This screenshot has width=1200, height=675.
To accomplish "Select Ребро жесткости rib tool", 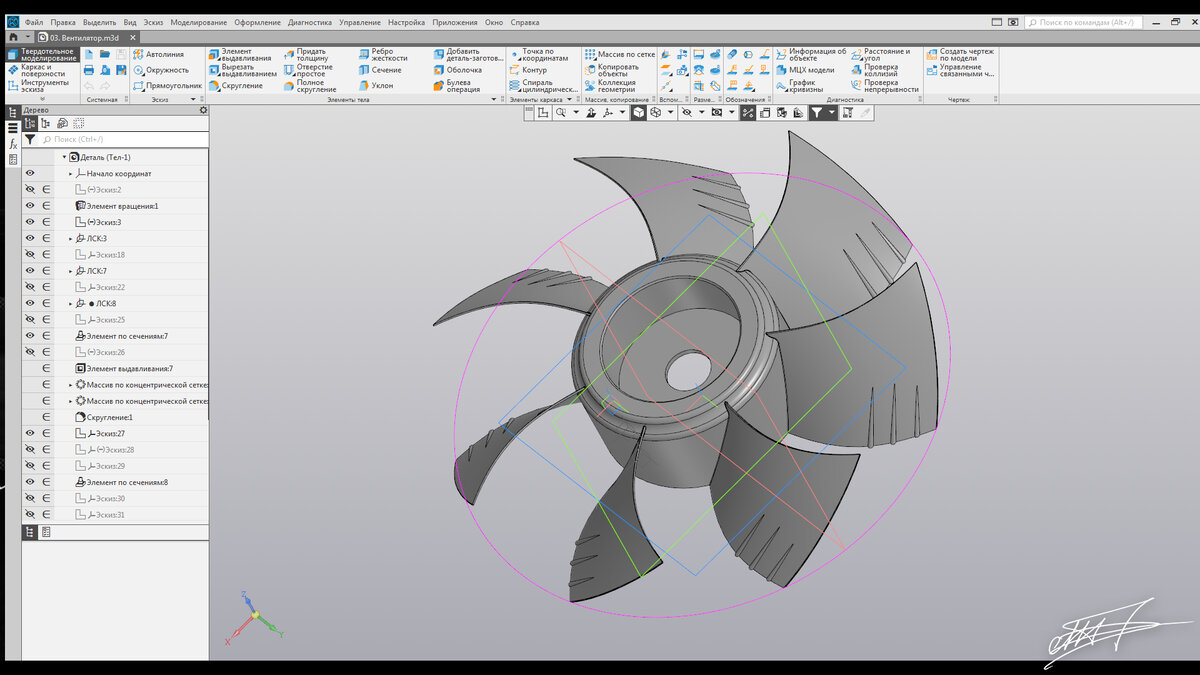I will point(383,54).
